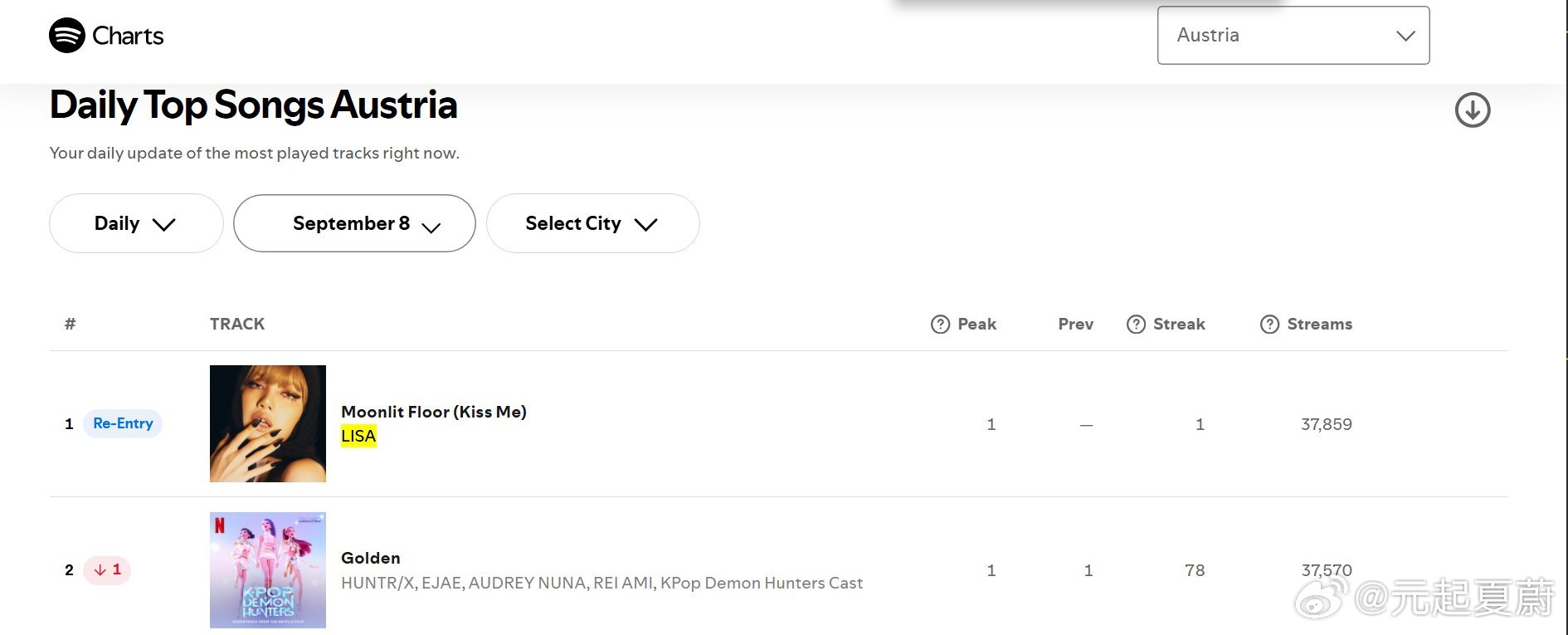Click the down-one position badge on Golden
The height and width of the screenshot is (635, 1568).
coord(107,569)
